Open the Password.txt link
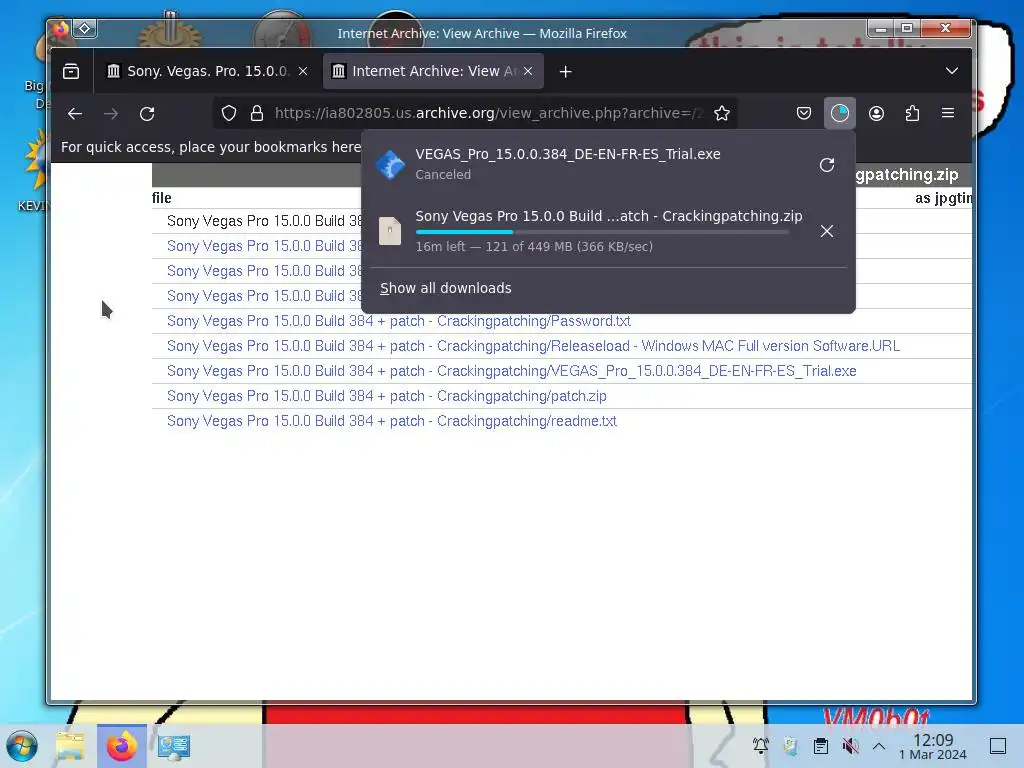The width and height of the screenshot is (1024, 768). (398, 321)
